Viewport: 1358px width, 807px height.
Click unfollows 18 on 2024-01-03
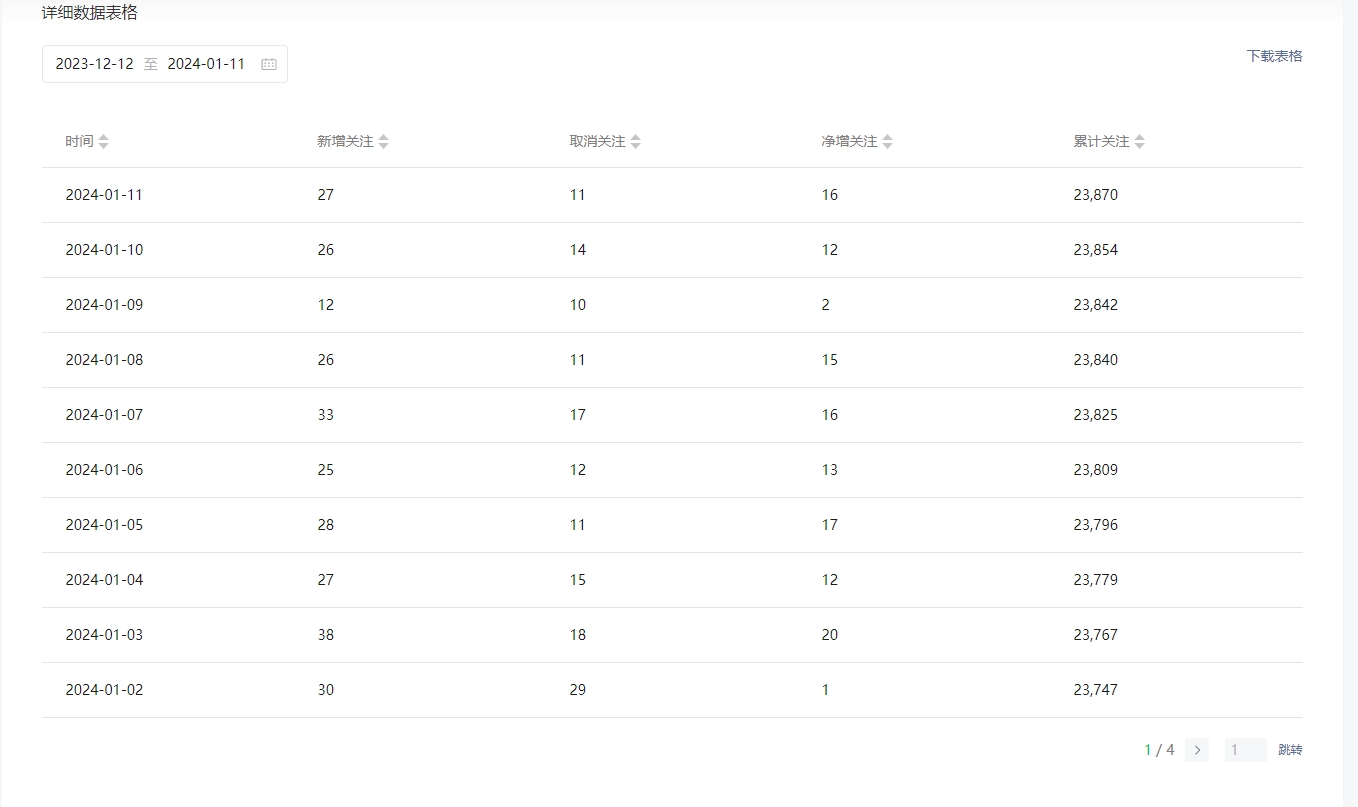[578, 635]
